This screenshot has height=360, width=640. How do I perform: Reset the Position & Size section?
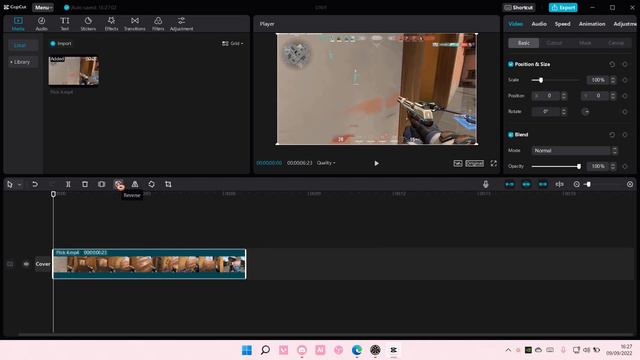click(612, 64)
